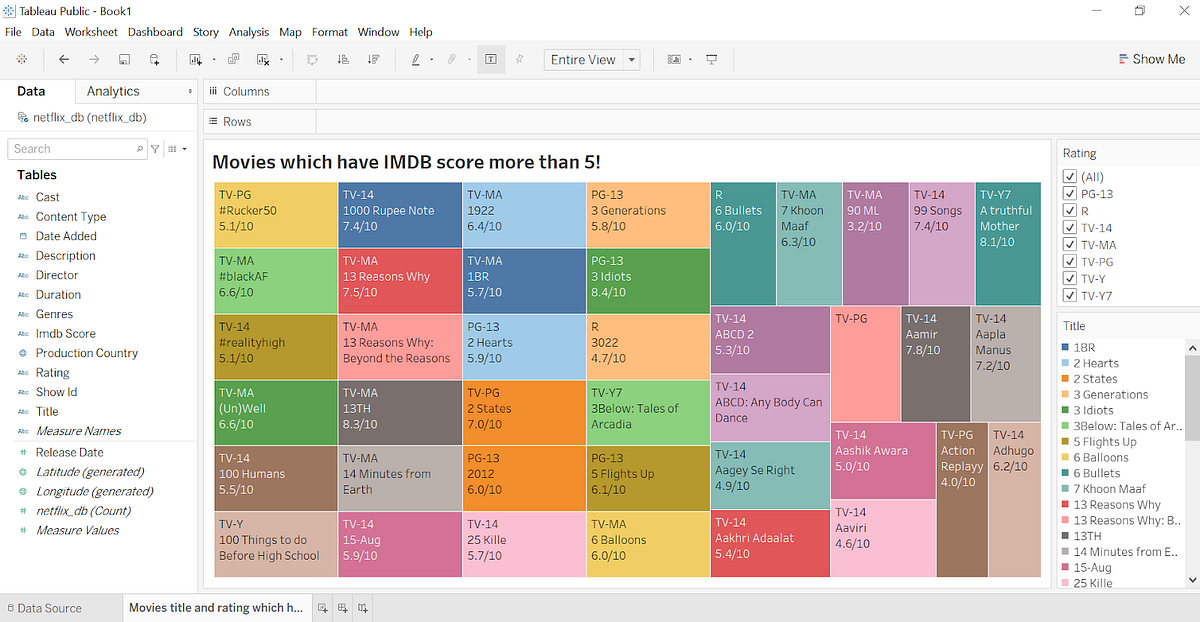Enter Presentation Mode from the toolbar
The width and height of the screenshot is (1200, 622).
click(712, 59)
